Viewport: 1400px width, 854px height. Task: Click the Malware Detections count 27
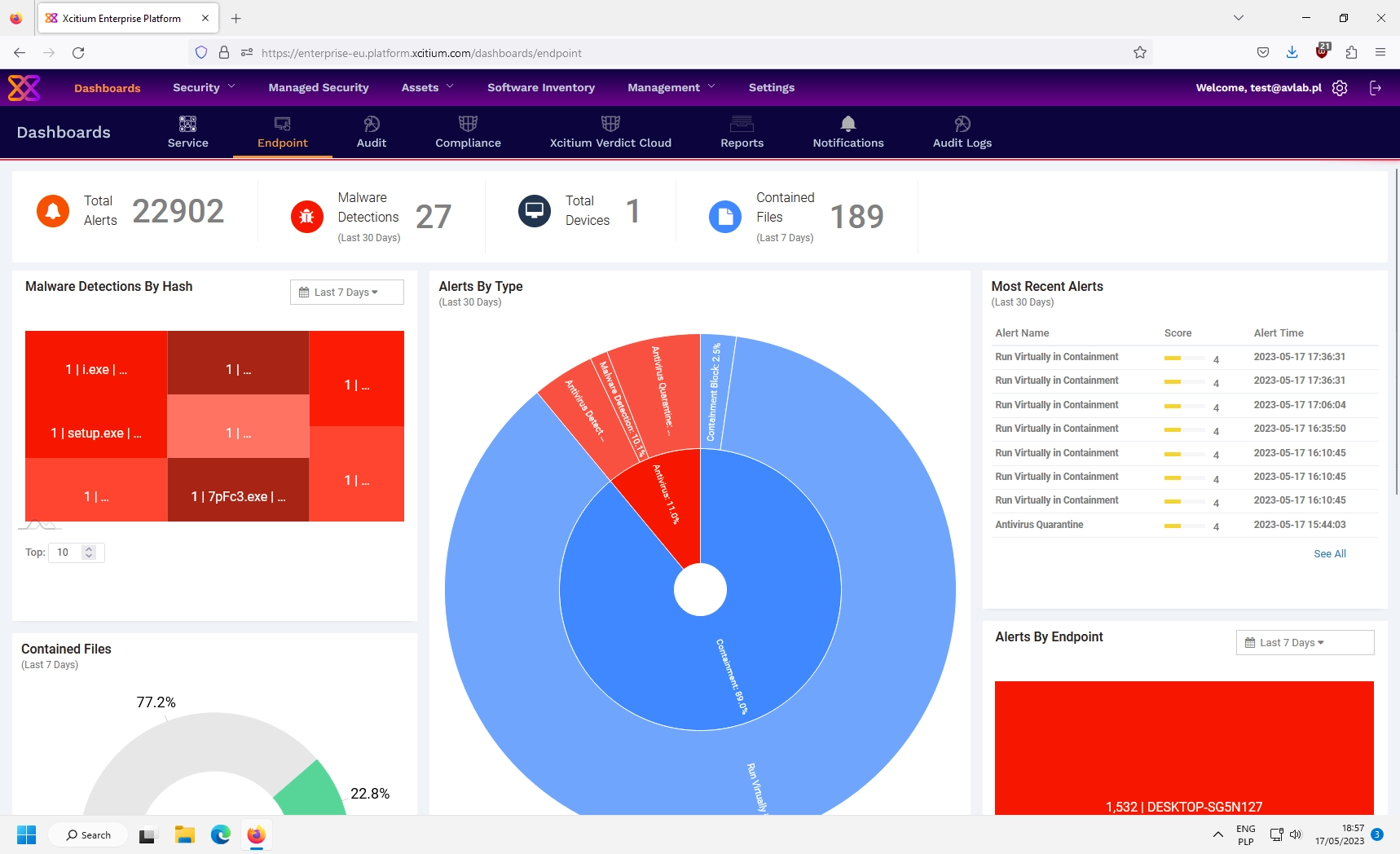tap(433, 217)
